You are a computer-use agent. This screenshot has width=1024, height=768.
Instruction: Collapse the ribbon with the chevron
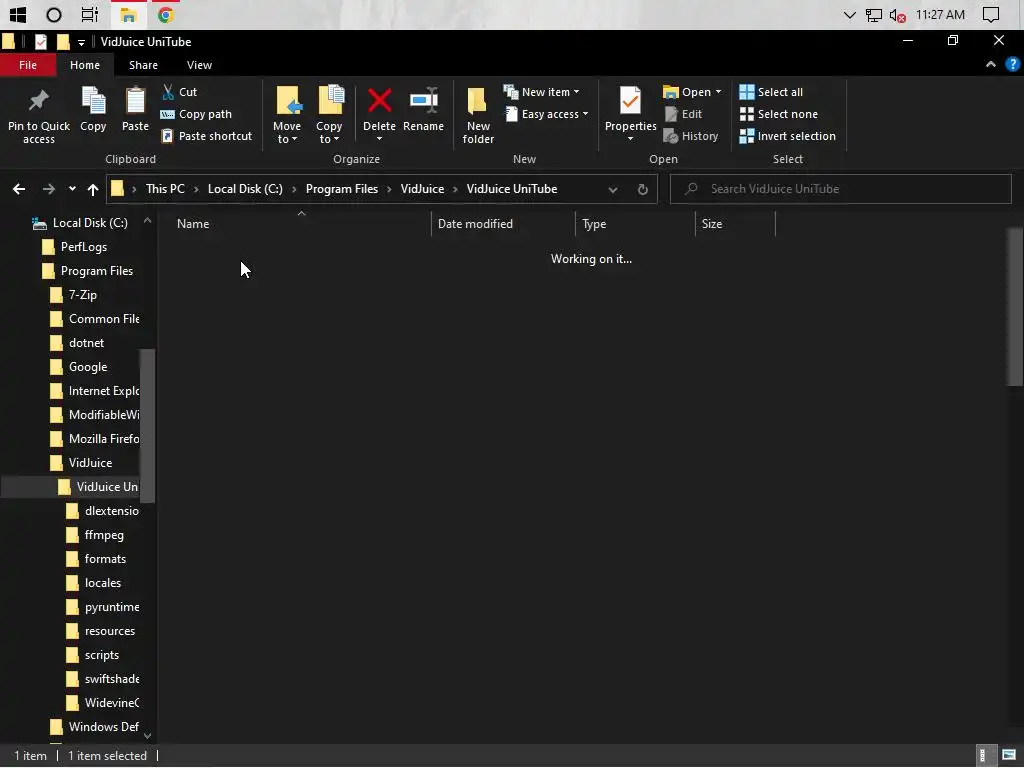(991, 65)
